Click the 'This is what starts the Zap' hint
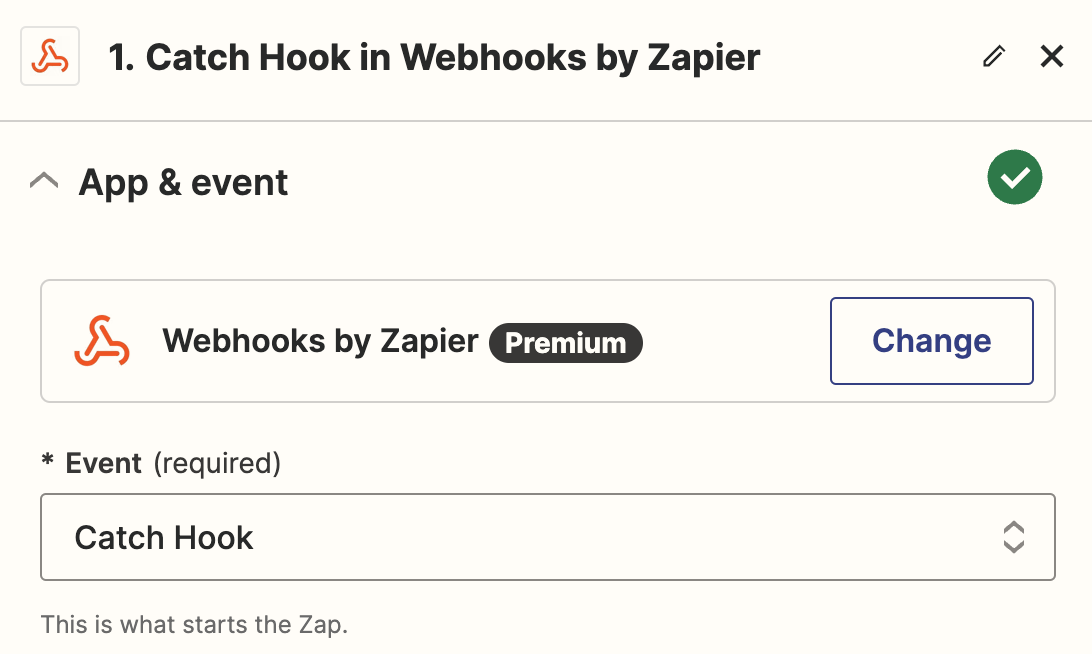 pyautogui.click(x=194, y=625)
